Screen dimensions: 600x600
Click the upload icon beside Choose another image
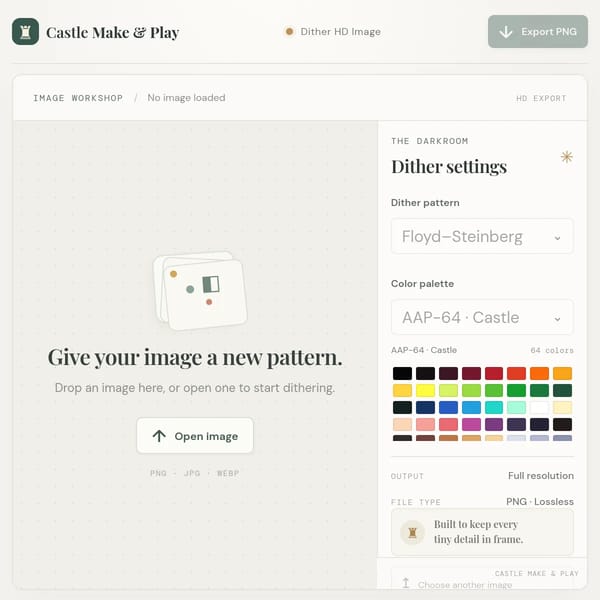pyautogui.click(x=406, y=583)
